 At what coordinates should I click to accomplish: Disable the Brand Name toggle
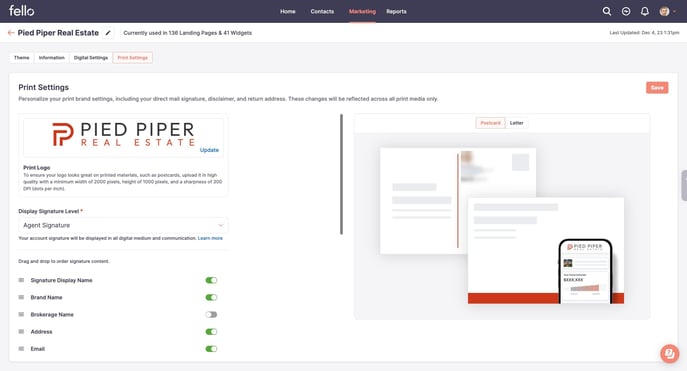(x=211, y=297)
